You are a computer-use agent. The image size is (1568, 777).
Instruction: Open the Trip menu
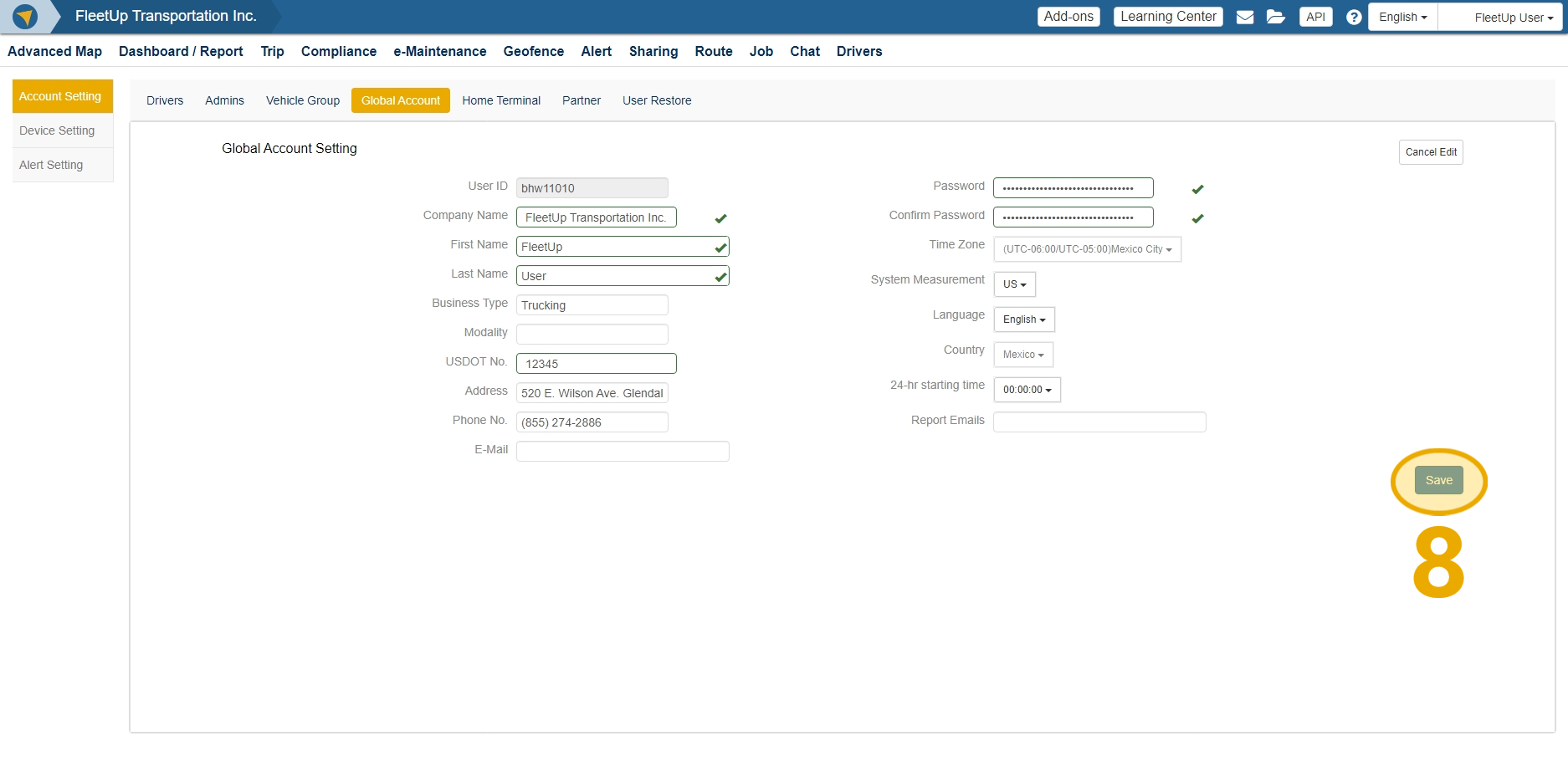(272, 51)
